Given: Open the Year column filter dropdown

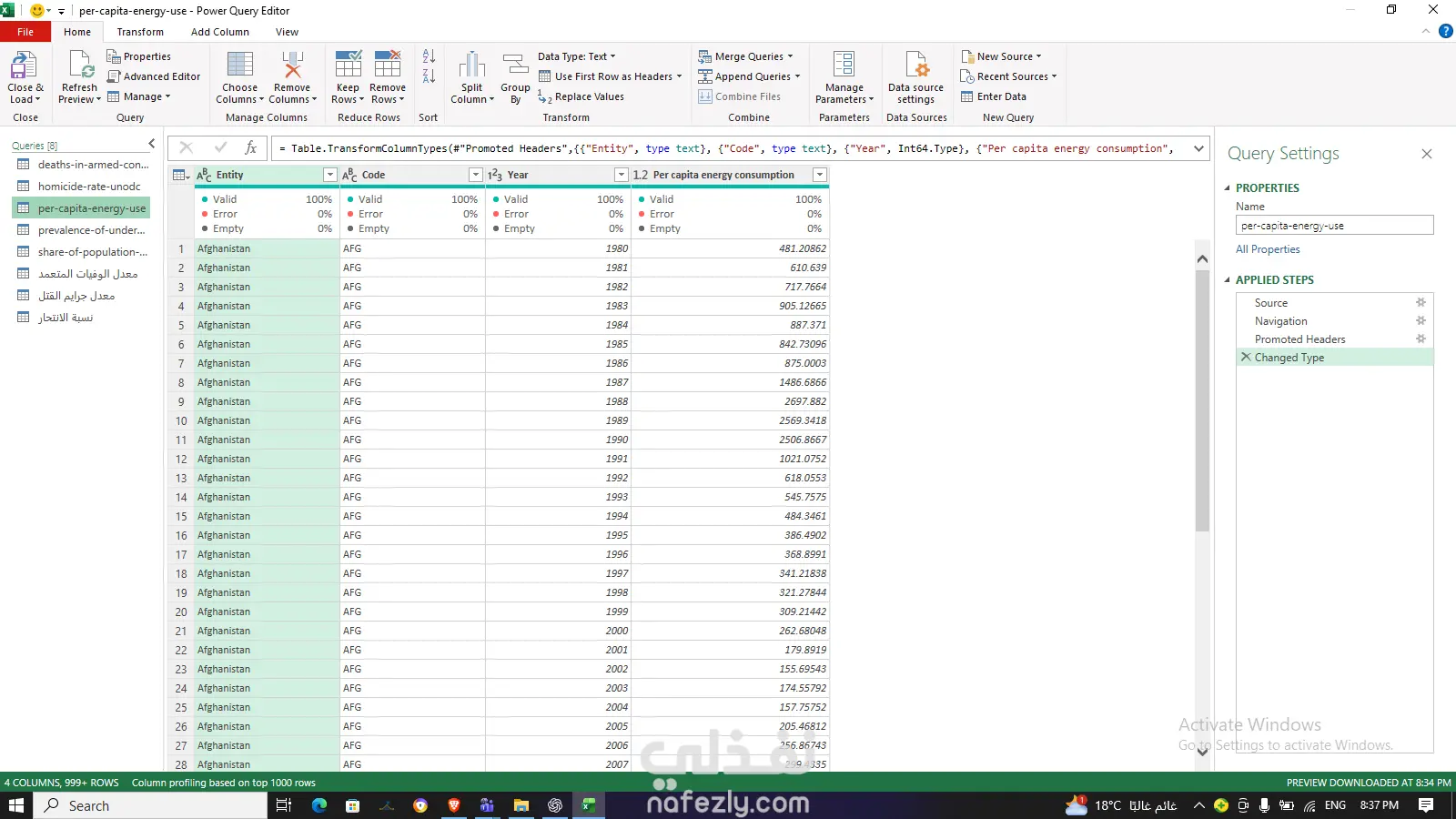Looking at the screenshot, I should (x=621, y=175).
